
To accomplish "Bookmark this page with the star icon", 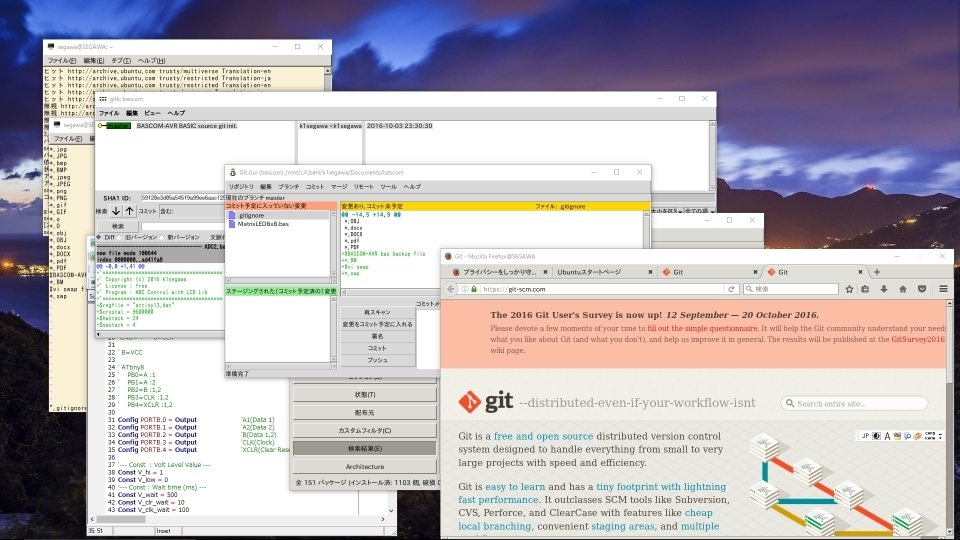I will [849, 289].
